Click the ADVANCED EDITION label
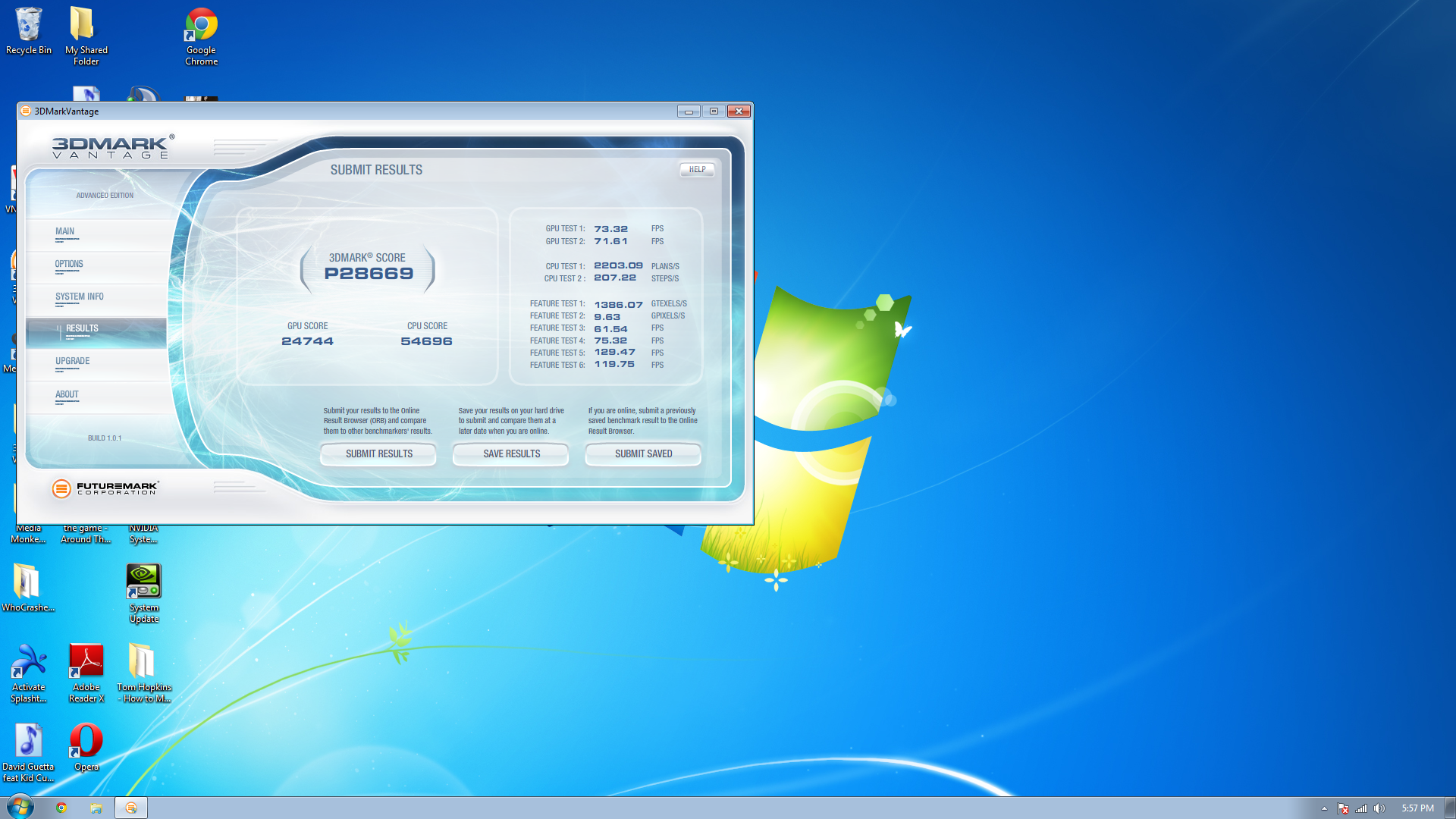 (x=105, y=196)
